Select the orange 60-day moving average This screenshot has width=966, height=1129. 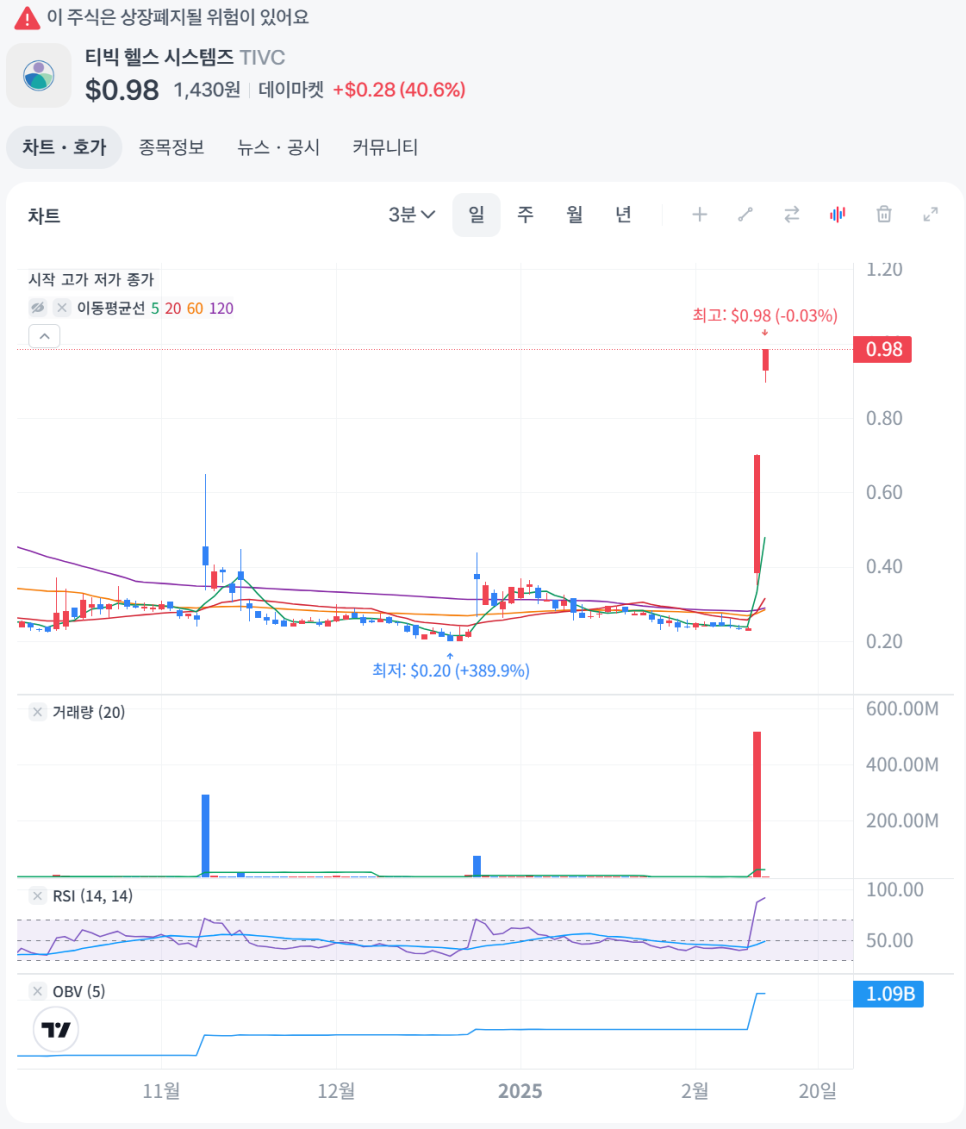195,308
